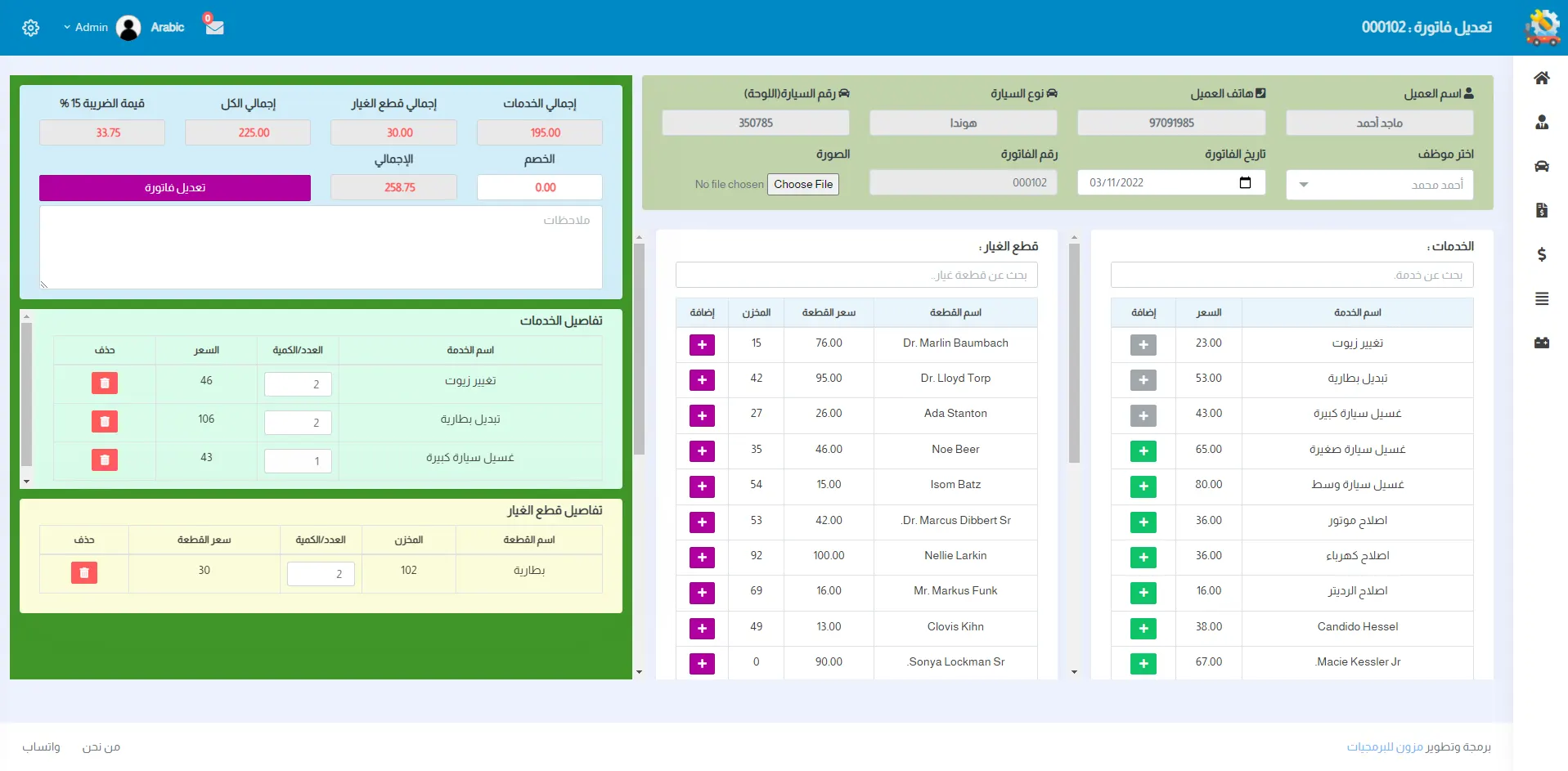1568x771 pixels.
Task: Open the Admin user dropdown
Action: tap(86, 28)
